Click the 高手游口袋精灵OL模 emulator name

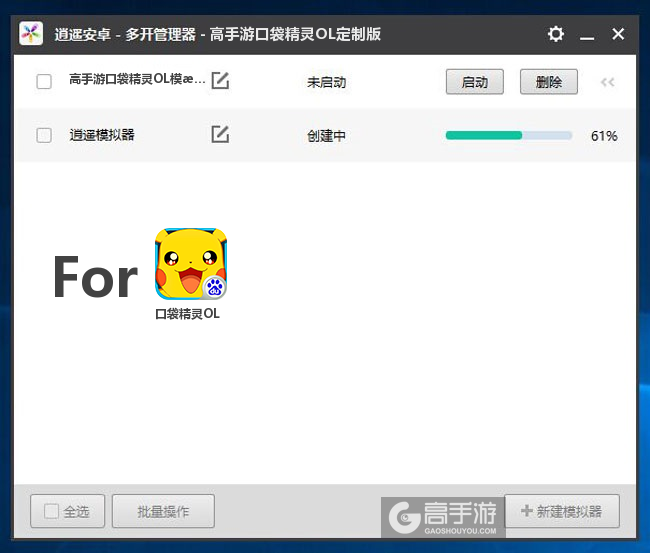pos(137,79)
